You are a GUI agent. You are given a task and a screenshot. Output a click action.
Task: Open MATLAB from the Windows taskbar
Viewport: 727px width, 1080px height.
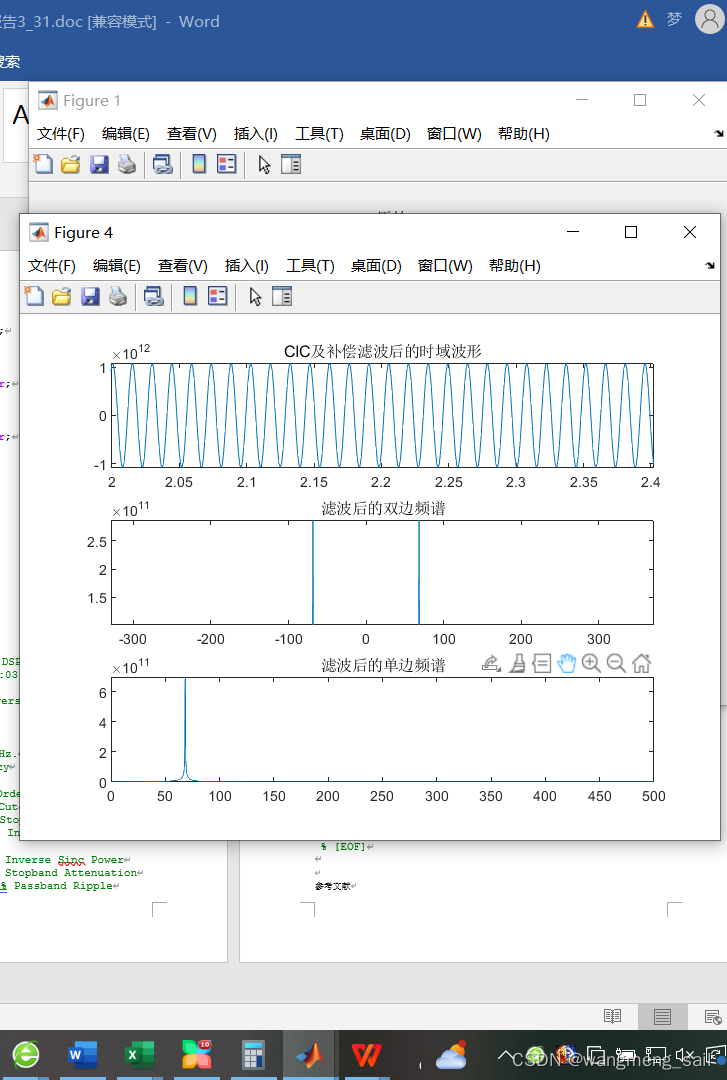click(x=309, y=1055)
